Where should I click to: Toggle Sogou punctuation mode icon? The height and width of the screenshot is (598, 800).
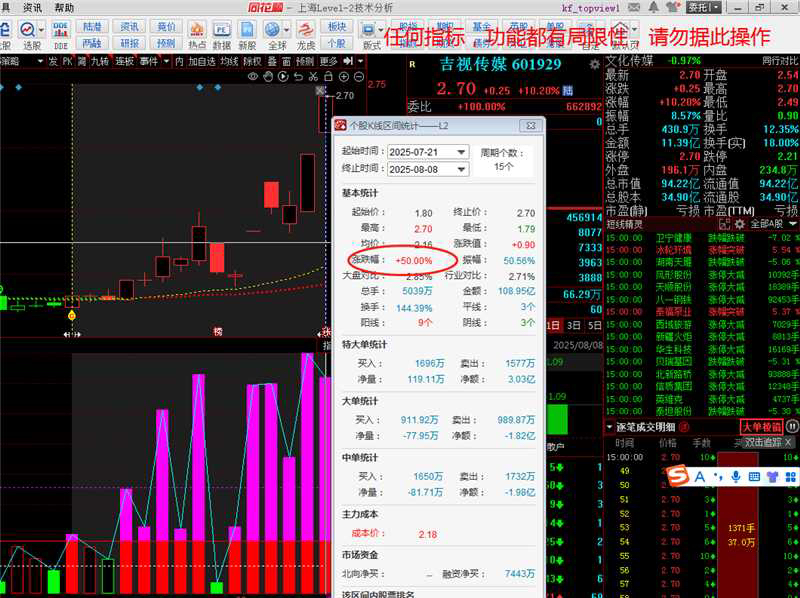718,477
